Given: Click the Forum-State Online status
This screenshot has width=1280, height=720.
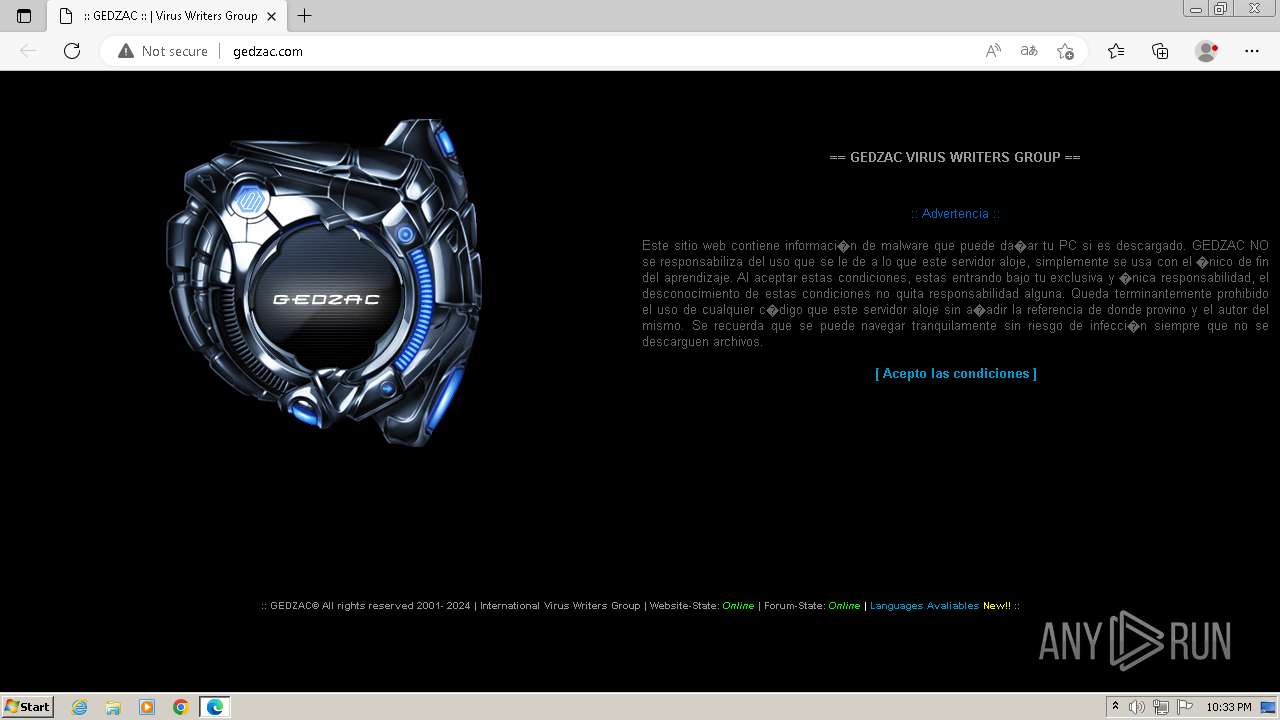Looking at the screenshot, I should pyautogui.click(x=844, y=606).
